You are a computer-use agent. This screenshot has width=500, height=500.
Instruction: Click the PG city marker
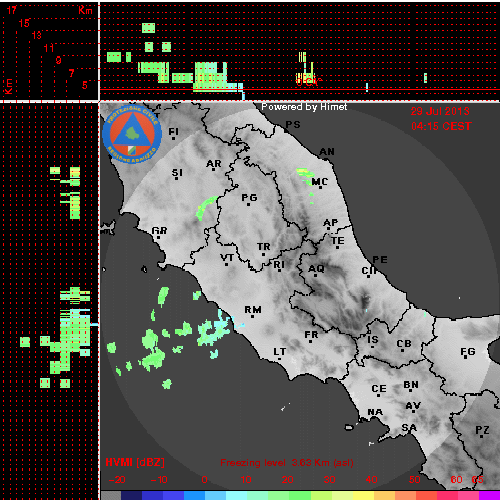click(x=248, y=204)
